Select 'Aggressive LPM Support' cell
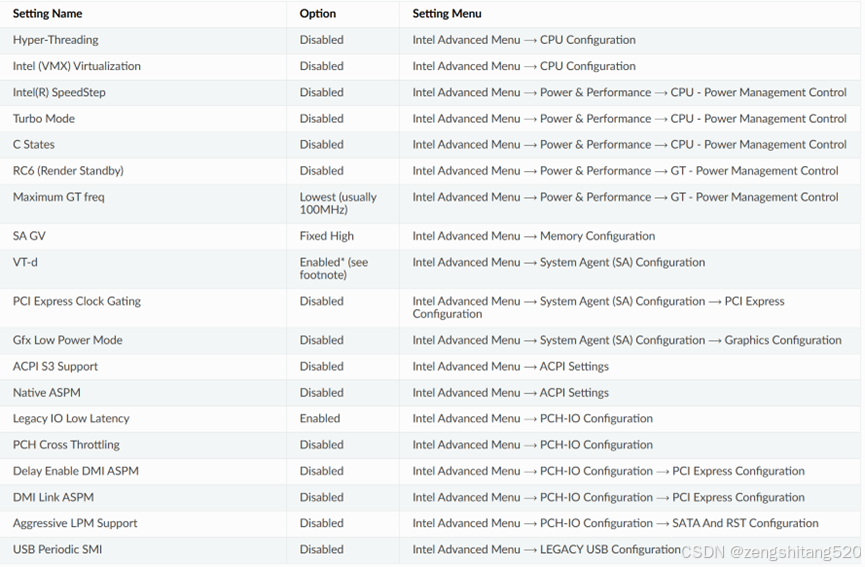Screen dimensions: 865x567 coord(75,523)
